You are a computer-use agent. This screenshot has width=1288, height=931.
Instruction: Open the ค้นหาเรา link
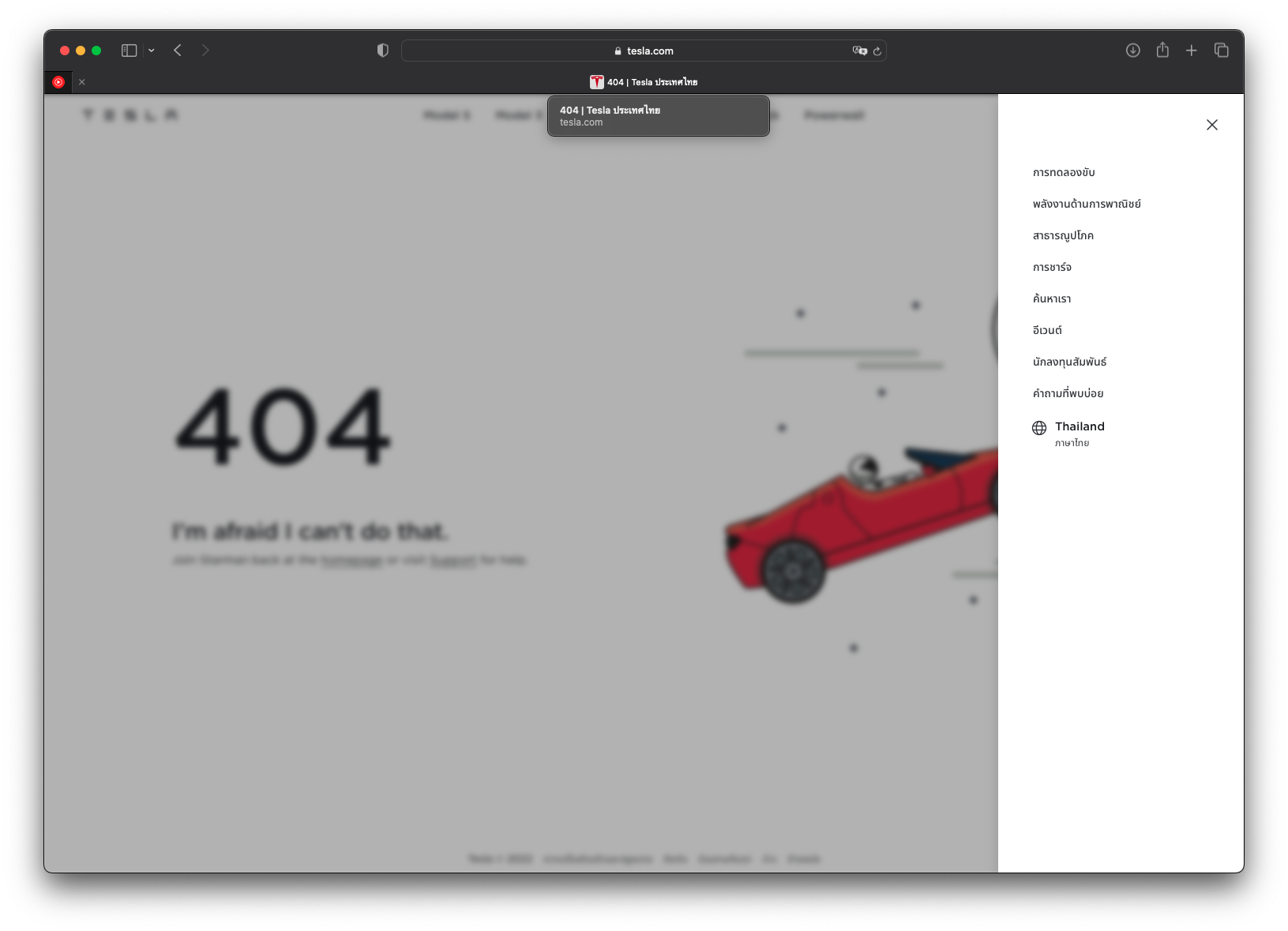(1052, 298)
